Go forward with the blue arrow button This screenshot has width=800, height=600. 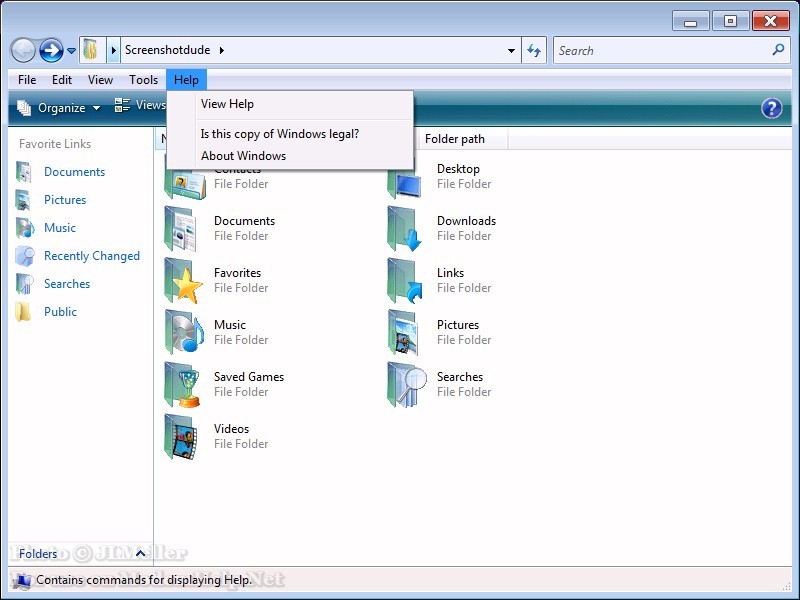[51, 51]
